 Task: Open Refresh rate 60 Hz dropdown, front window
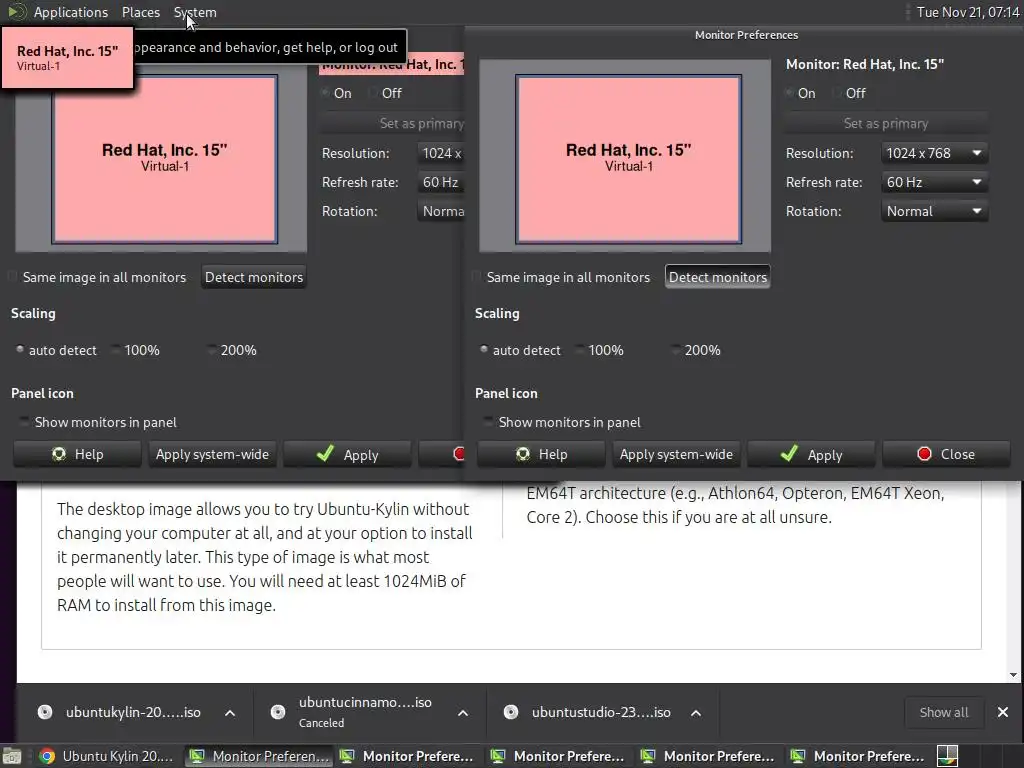click(x=934, y=182)
